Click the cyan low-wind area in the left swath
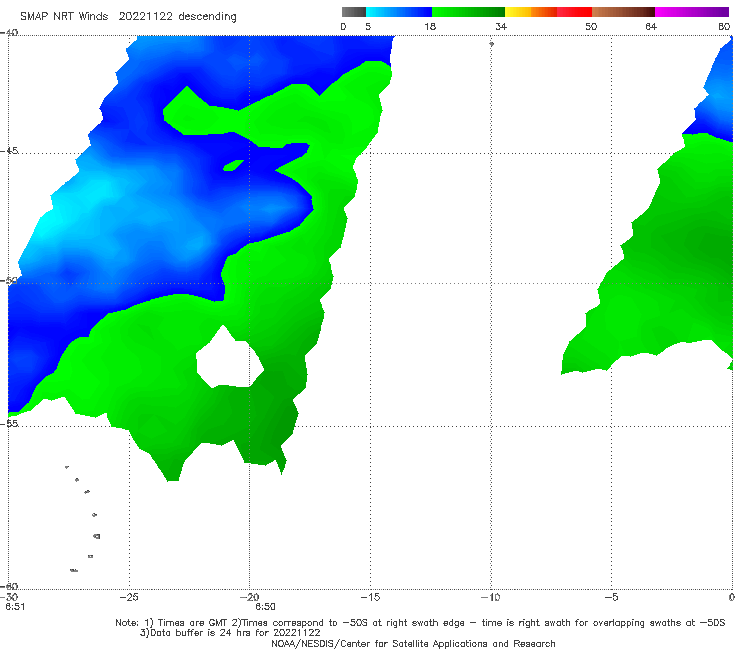Viewport: 740px width, 650px height. [52, 222]
